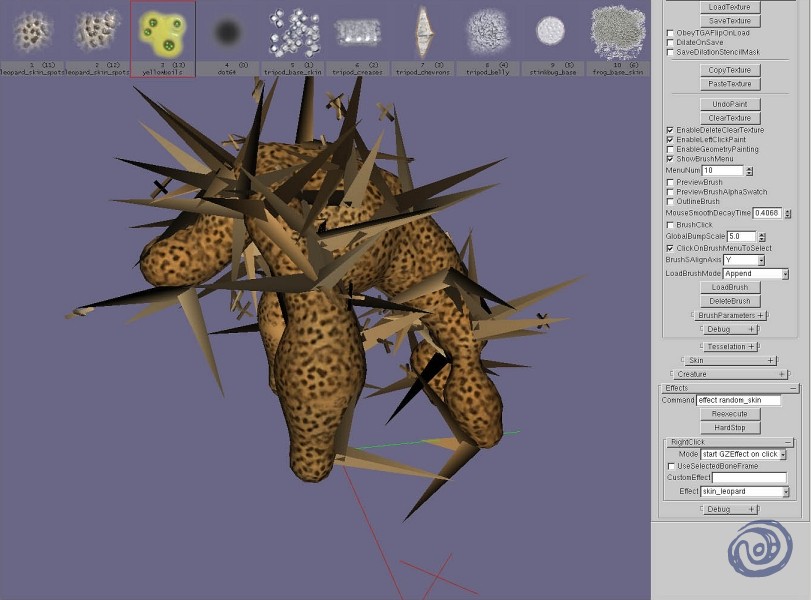Click the HardStop button
811x600 pixels.
point(730,428)
